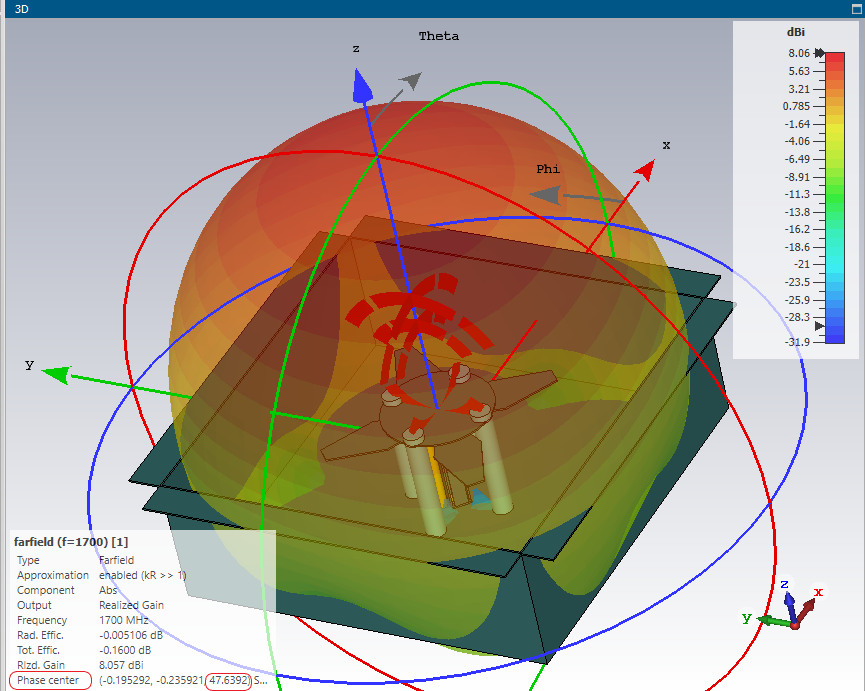Grab the upper clamp marker at 8.06 dBi
The image size is (865, 691).
coord(820,53)
